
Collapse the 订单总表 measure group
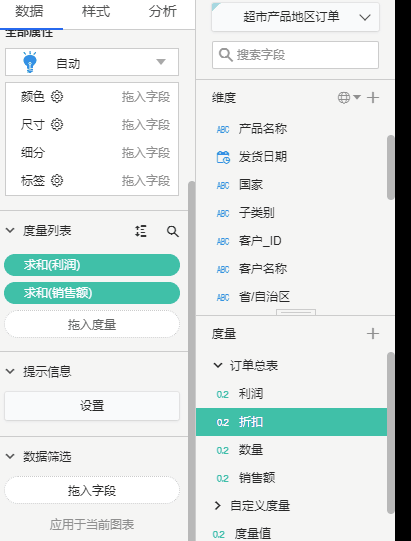click(218, 365)
